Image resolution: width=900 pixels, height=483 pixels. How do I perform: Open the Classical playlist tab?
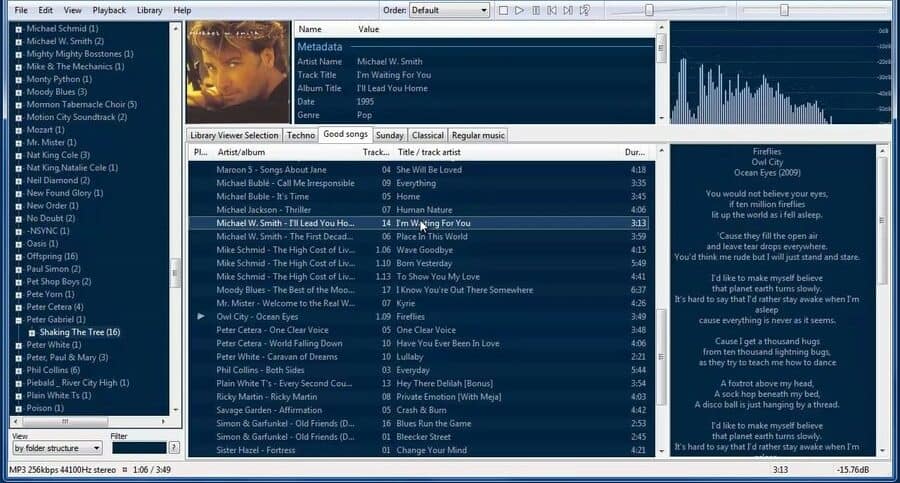(428, 135)
